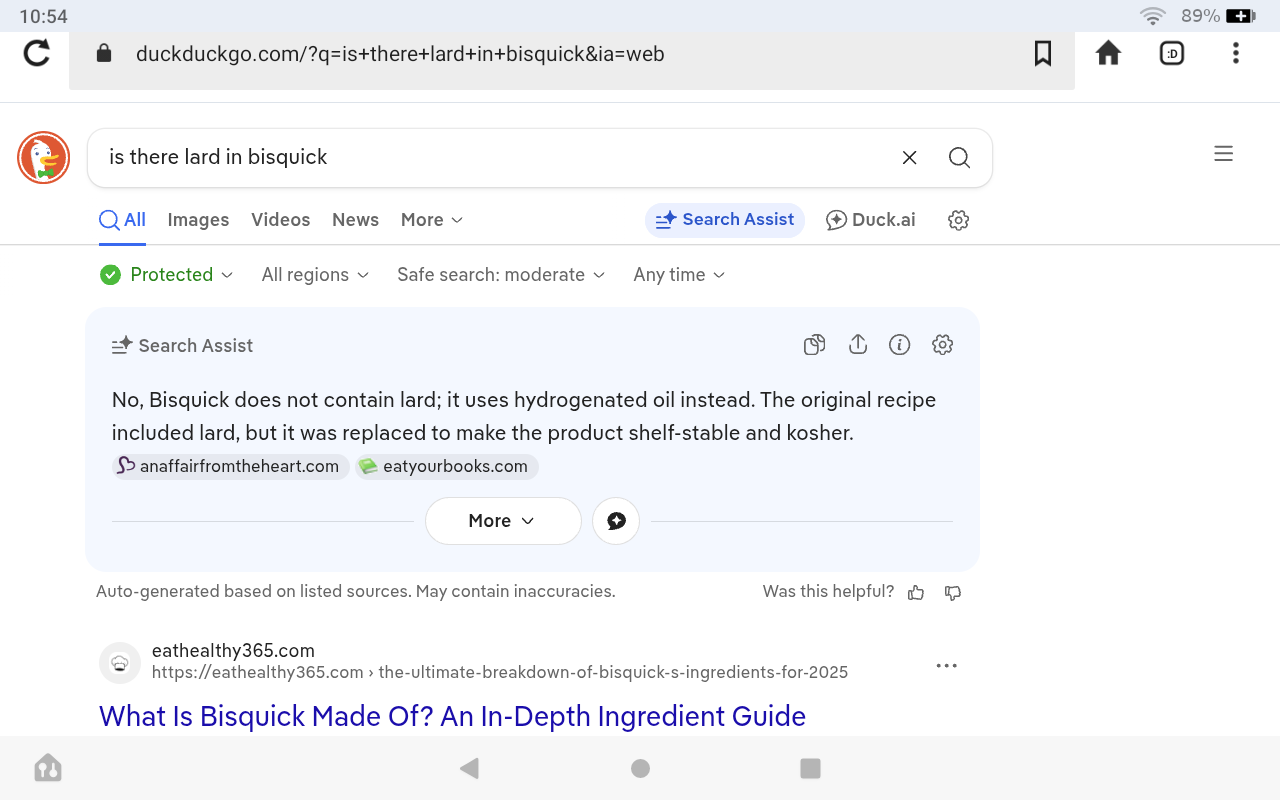The width and height of the screenshot is (1280, 800).
Task: Copy the Search Assist answer
Action: coord(814,345)
